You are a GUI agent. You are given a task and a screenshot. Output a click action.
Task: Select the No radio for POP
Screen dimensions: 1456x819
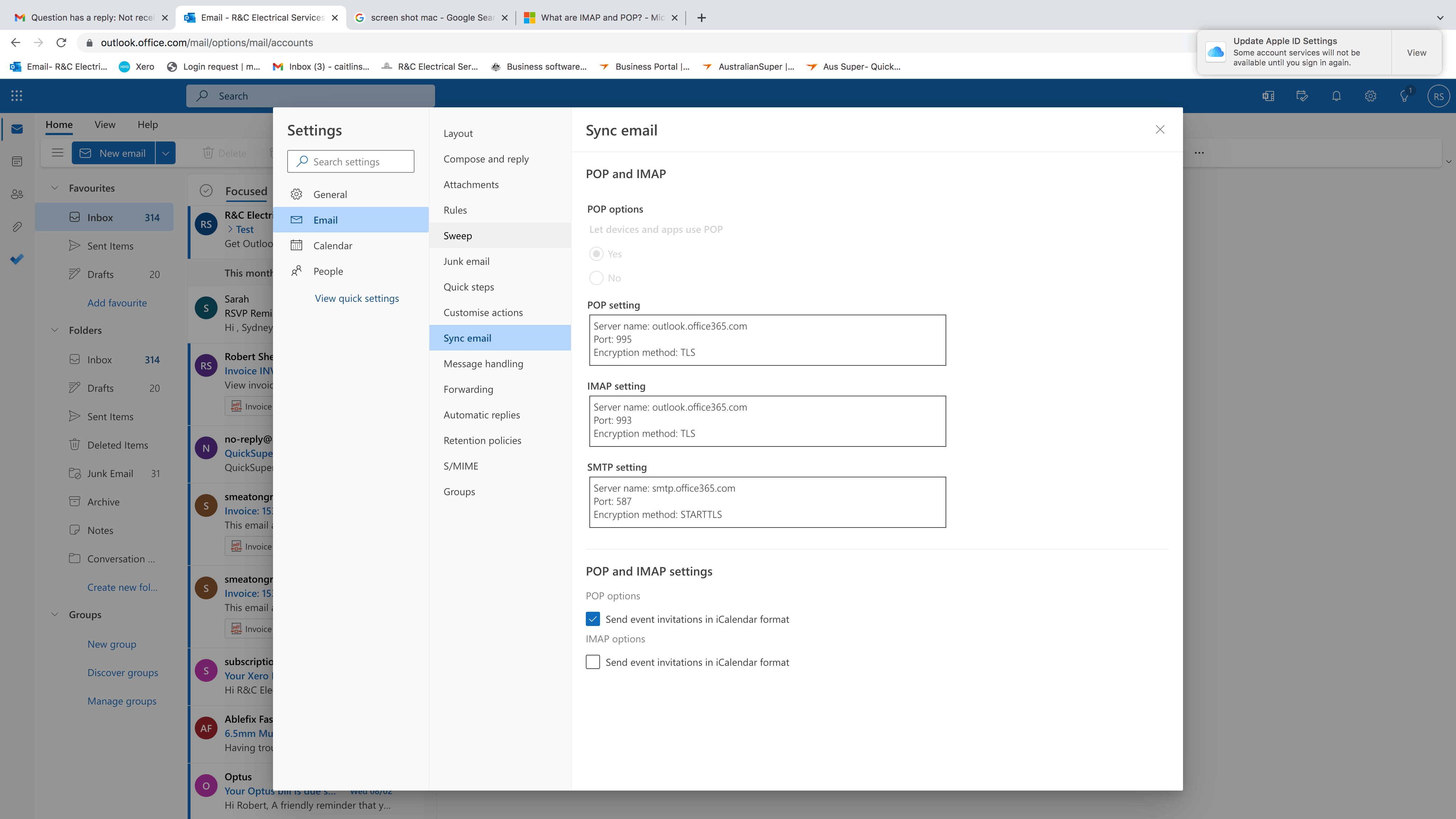(596, 278)
